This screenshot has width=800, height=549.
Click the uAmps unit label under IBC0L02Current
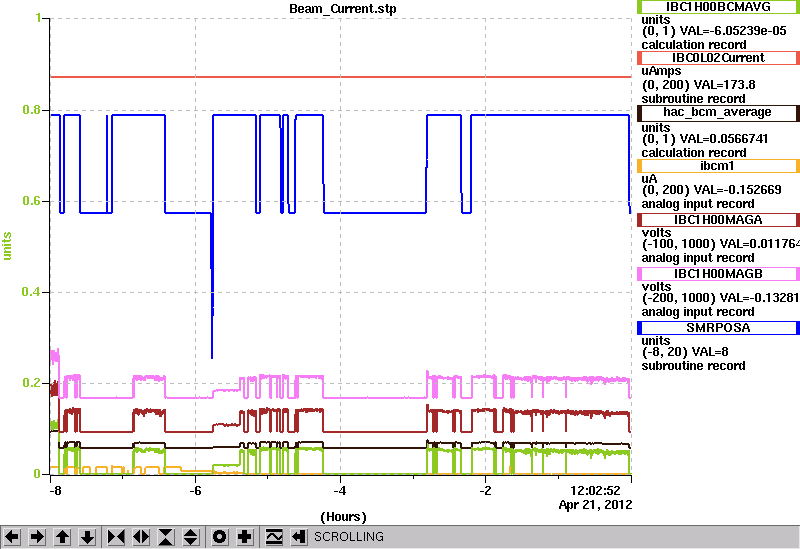tap(661, 71)
